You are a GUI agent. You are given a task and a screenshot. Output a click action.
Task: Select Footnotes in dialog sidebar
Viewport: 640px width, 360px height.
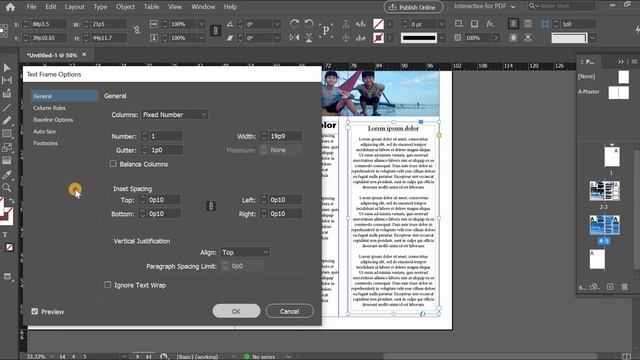pyautogui.click(x=45, y=143)
